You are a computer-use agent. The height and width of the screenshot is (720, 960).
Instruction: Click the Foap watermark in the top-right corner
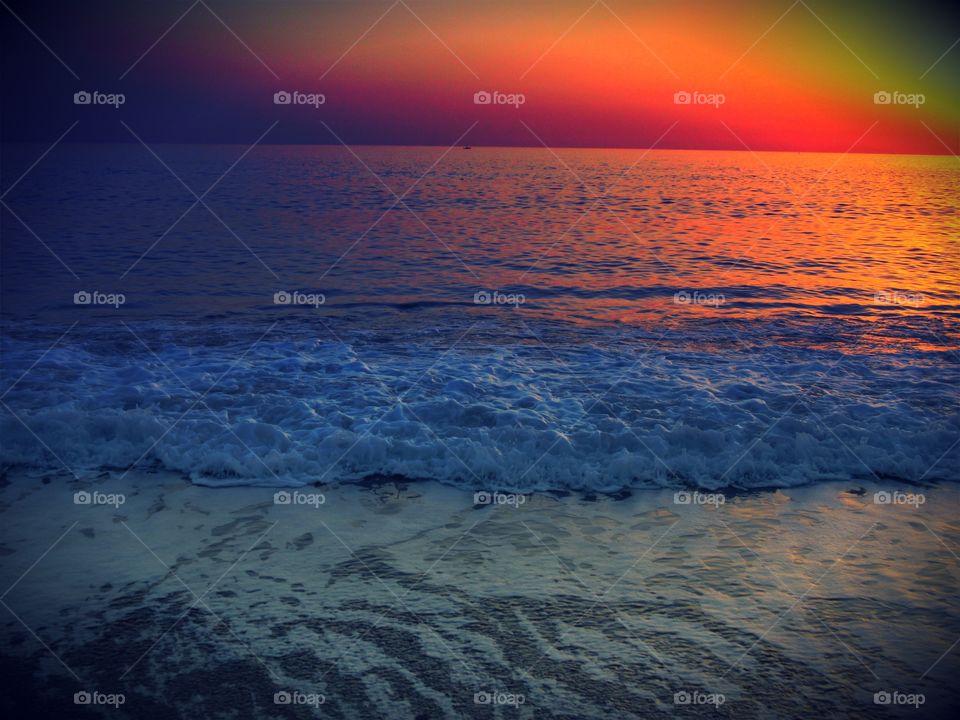click(x=899, y=99)
